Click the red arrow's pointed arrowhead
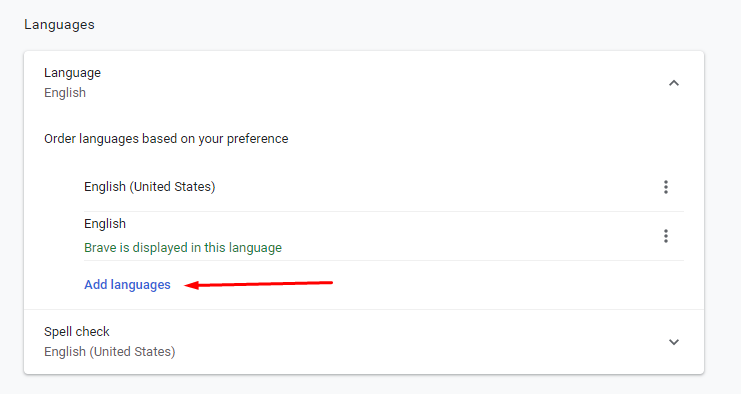741x394 pixels. click(x=189, y=285)
